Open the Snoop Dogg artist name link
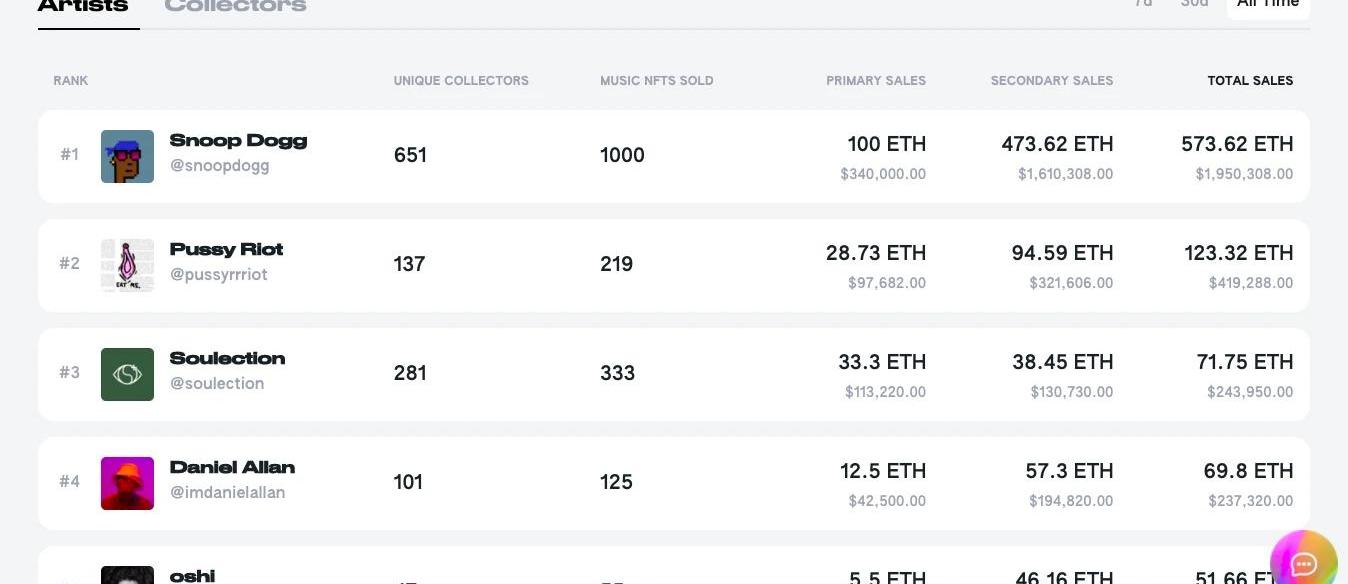The image size is (1348, 584). pyautogui.click(x=238, y=141)
